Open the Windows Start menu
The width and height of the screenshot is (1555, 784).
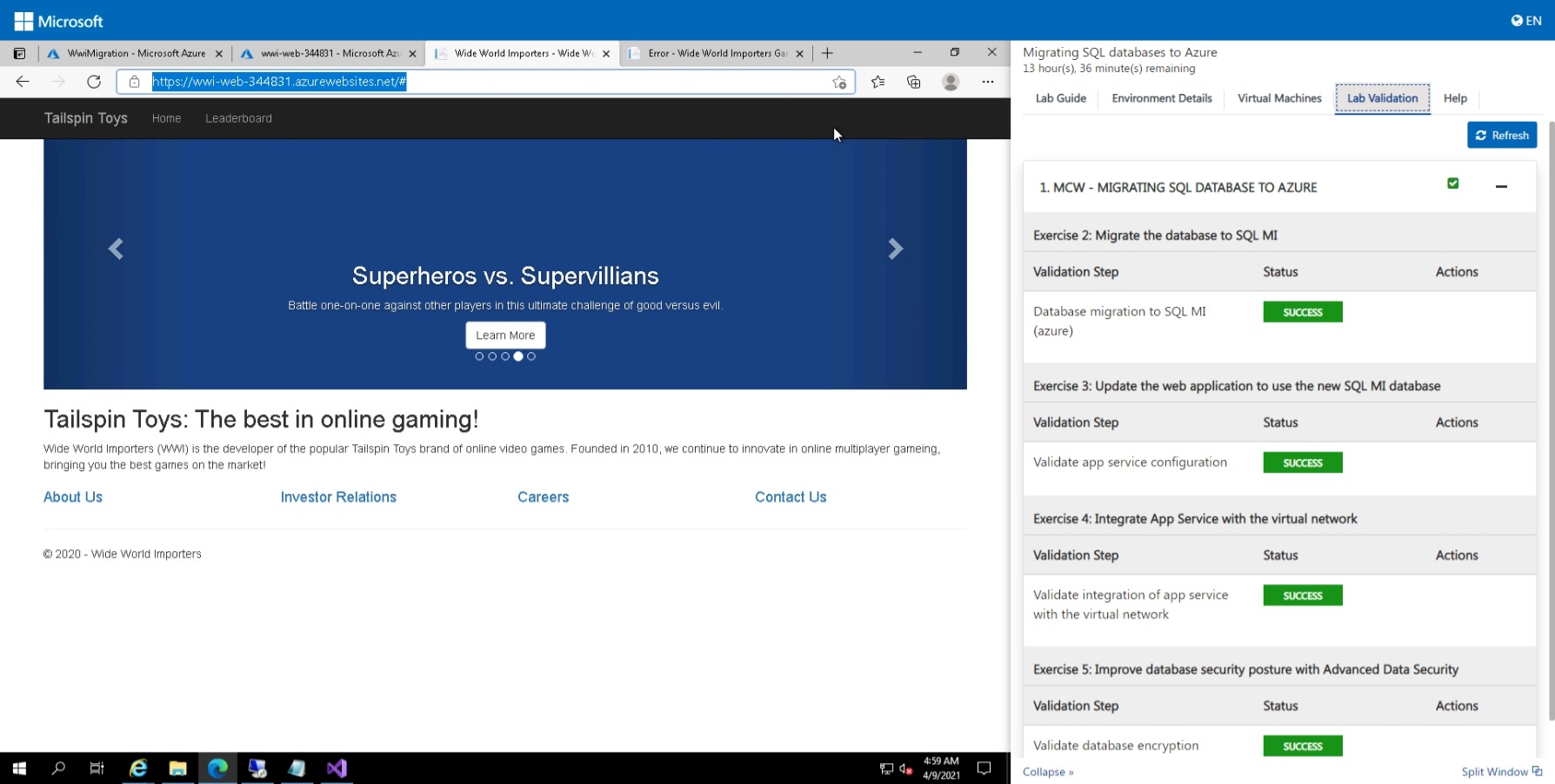(19, 768)
